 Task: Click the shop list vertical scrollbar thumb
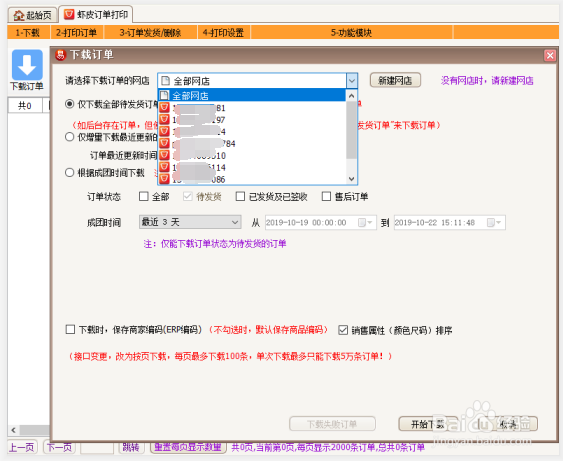(352, 130)
